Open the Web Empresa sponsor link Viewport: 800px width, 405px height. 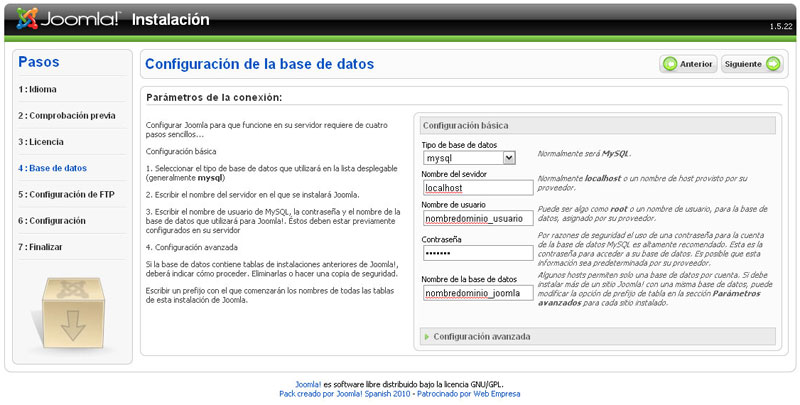[x=497, y=394]
